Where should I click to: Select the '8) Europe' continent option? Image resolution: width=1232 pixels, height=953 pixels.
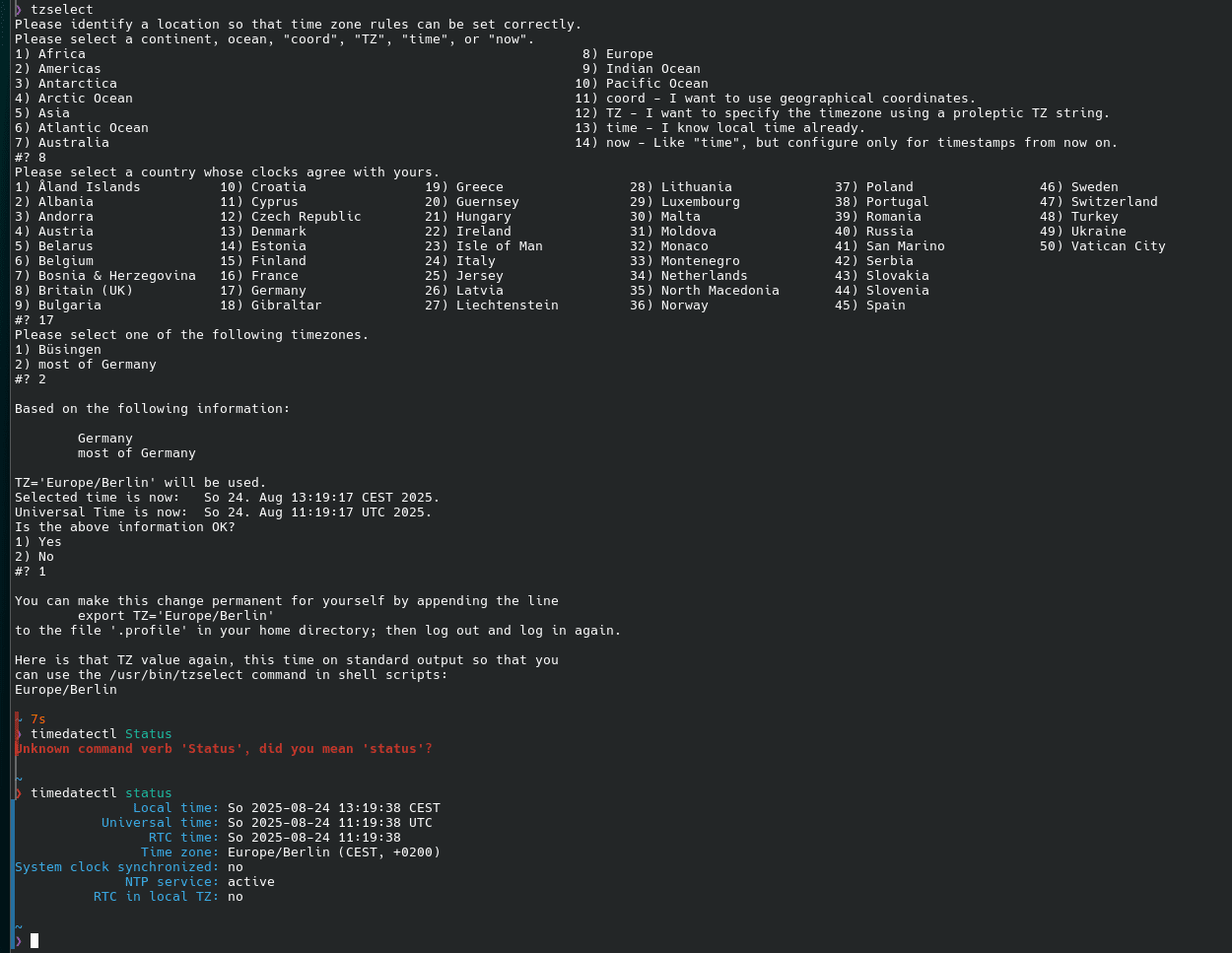[x=617, y=54]
